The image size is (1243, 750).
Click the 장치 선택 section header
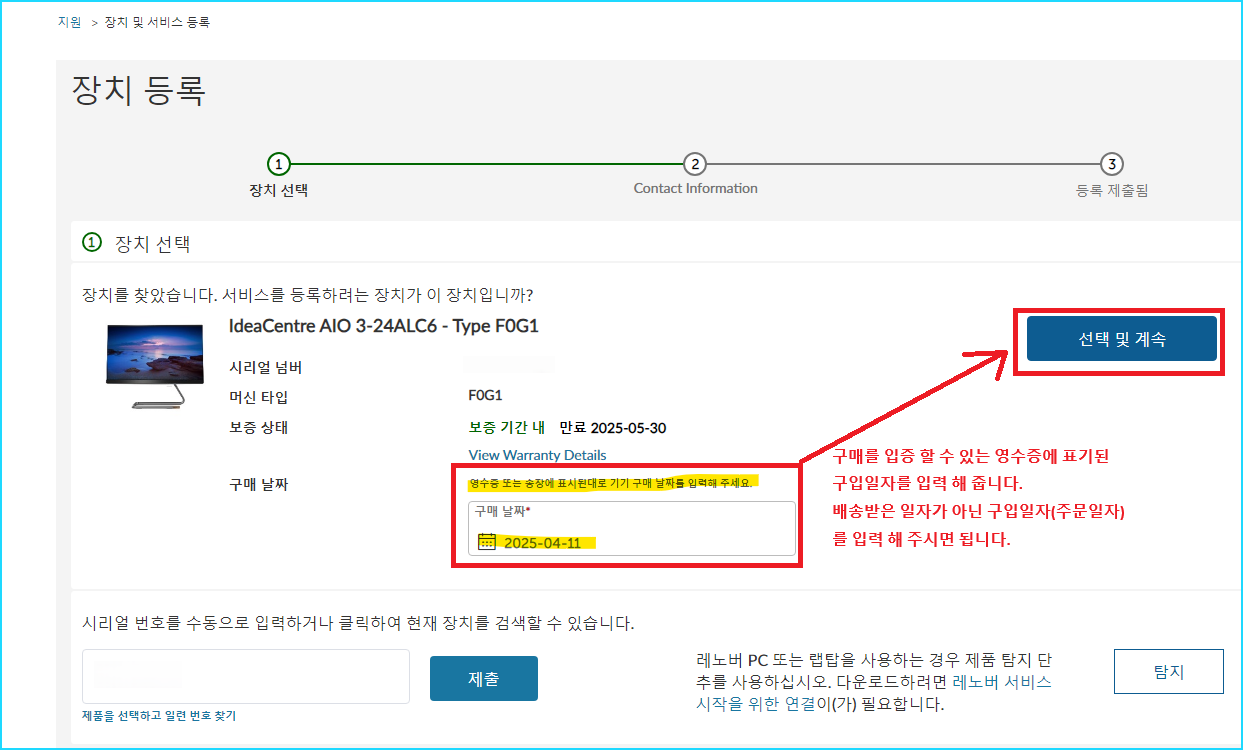coord(152,243)
